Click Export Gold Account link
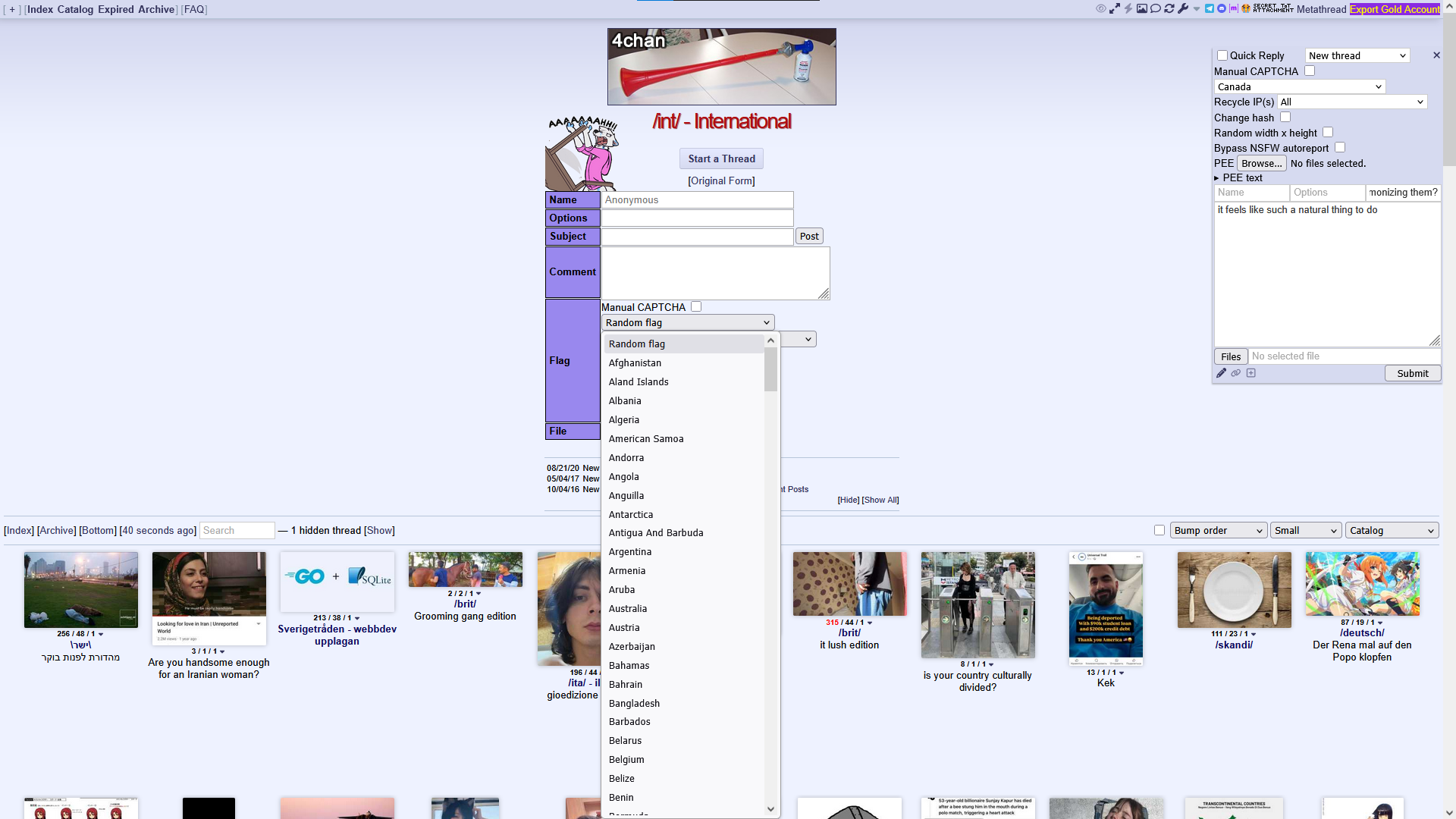Viewport: 1456px width, 819px height. [x=1395, y=9]
